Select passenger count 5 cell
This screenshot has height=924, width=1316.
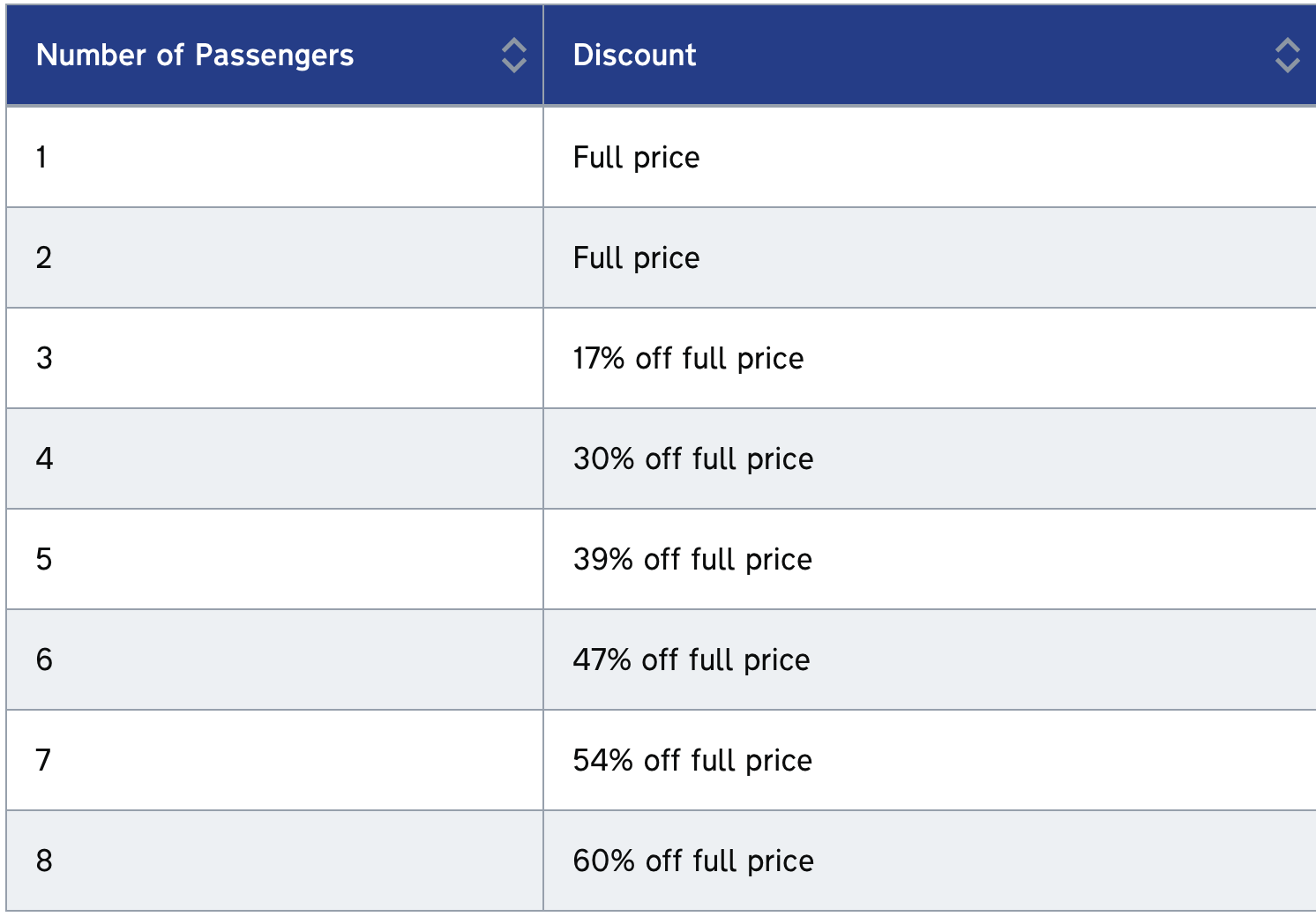coord(44,560)
